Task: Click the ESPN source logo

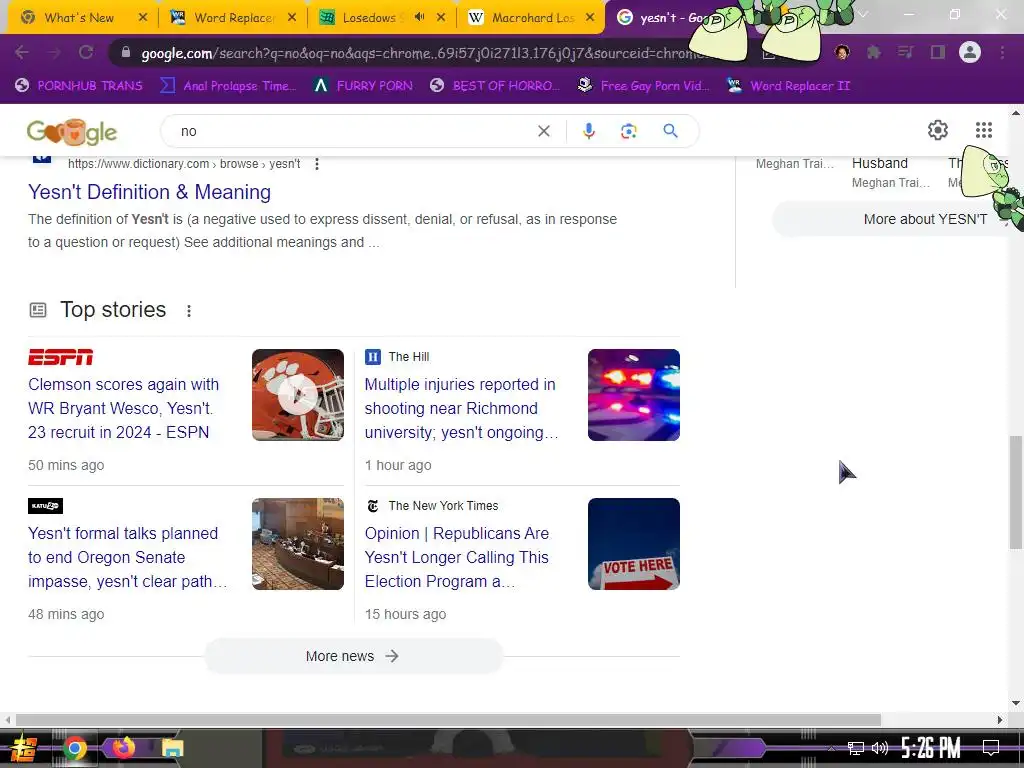Action: point(61,357)
